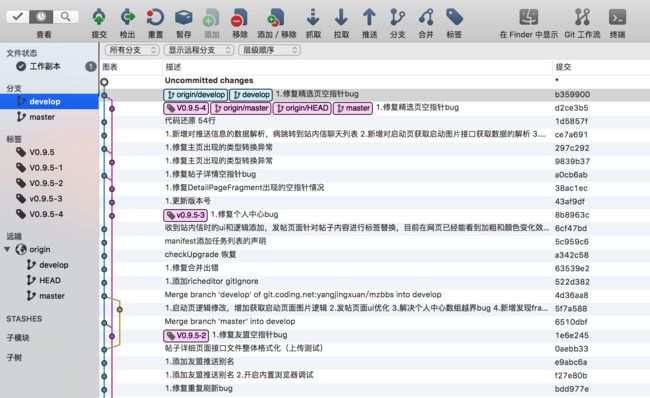Click the STASHES sidebar section header
This screenshot has width=650, height=398.
point(24,319)
